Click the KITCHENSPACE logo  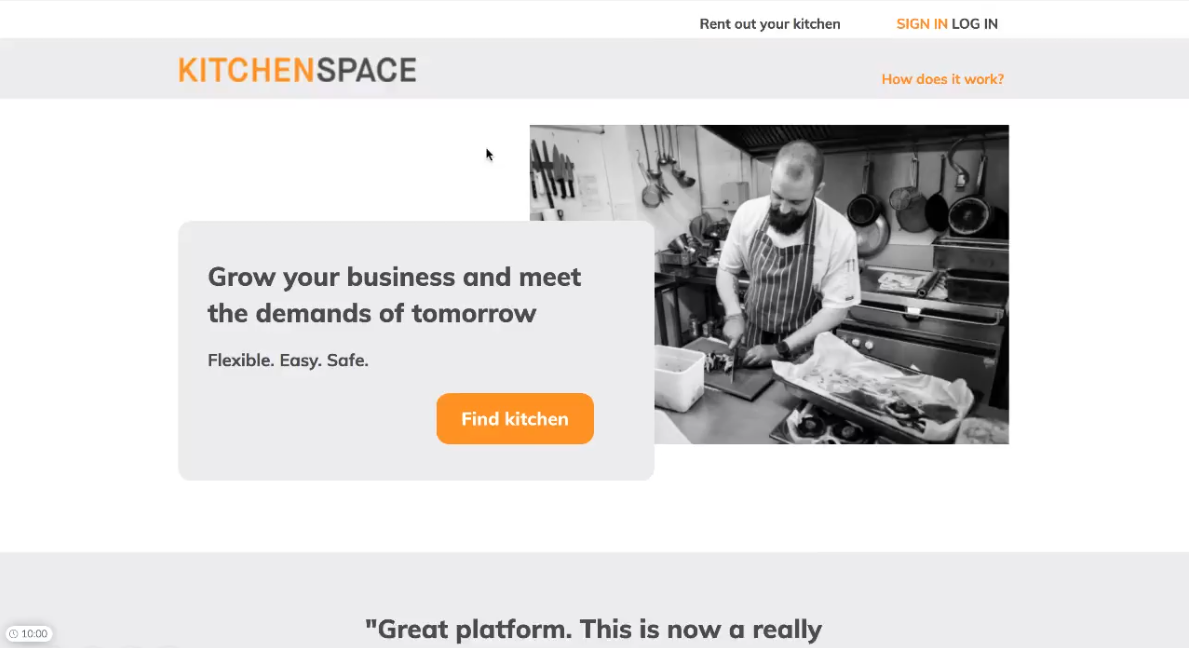(x=297, y=70)
